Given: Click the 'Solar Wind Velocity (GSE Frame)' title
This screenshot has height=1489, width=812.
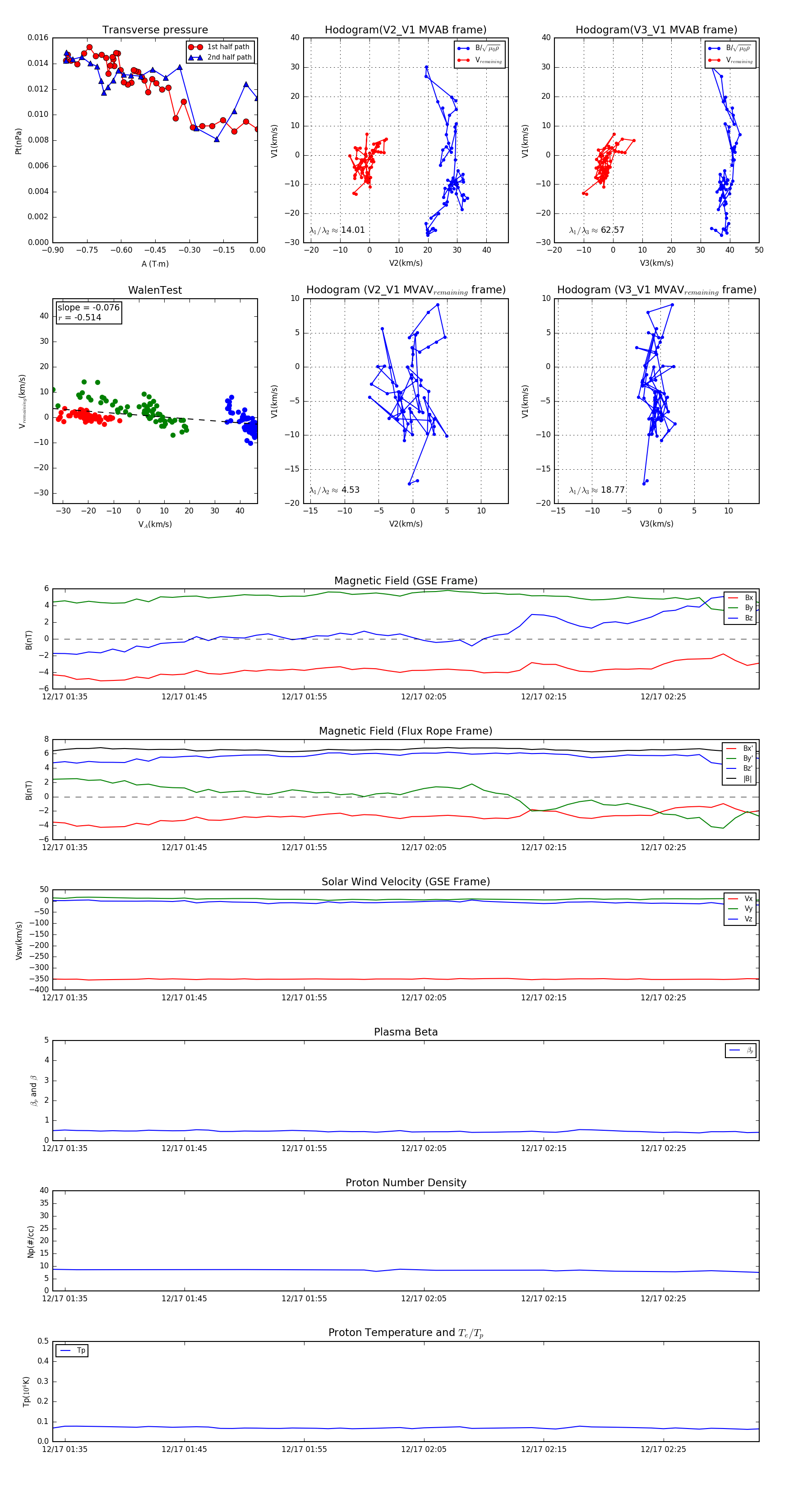Looking at the screenshot, I should (406, 882).
